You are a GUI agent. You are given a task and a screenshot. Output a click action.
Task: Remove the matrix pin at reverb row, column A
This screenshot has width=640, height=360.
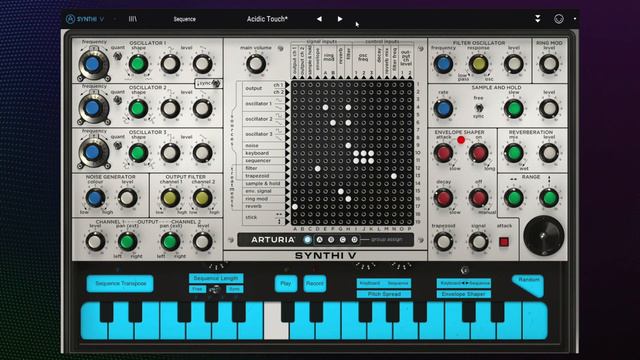pyautogui.click(x=295, y=207)
